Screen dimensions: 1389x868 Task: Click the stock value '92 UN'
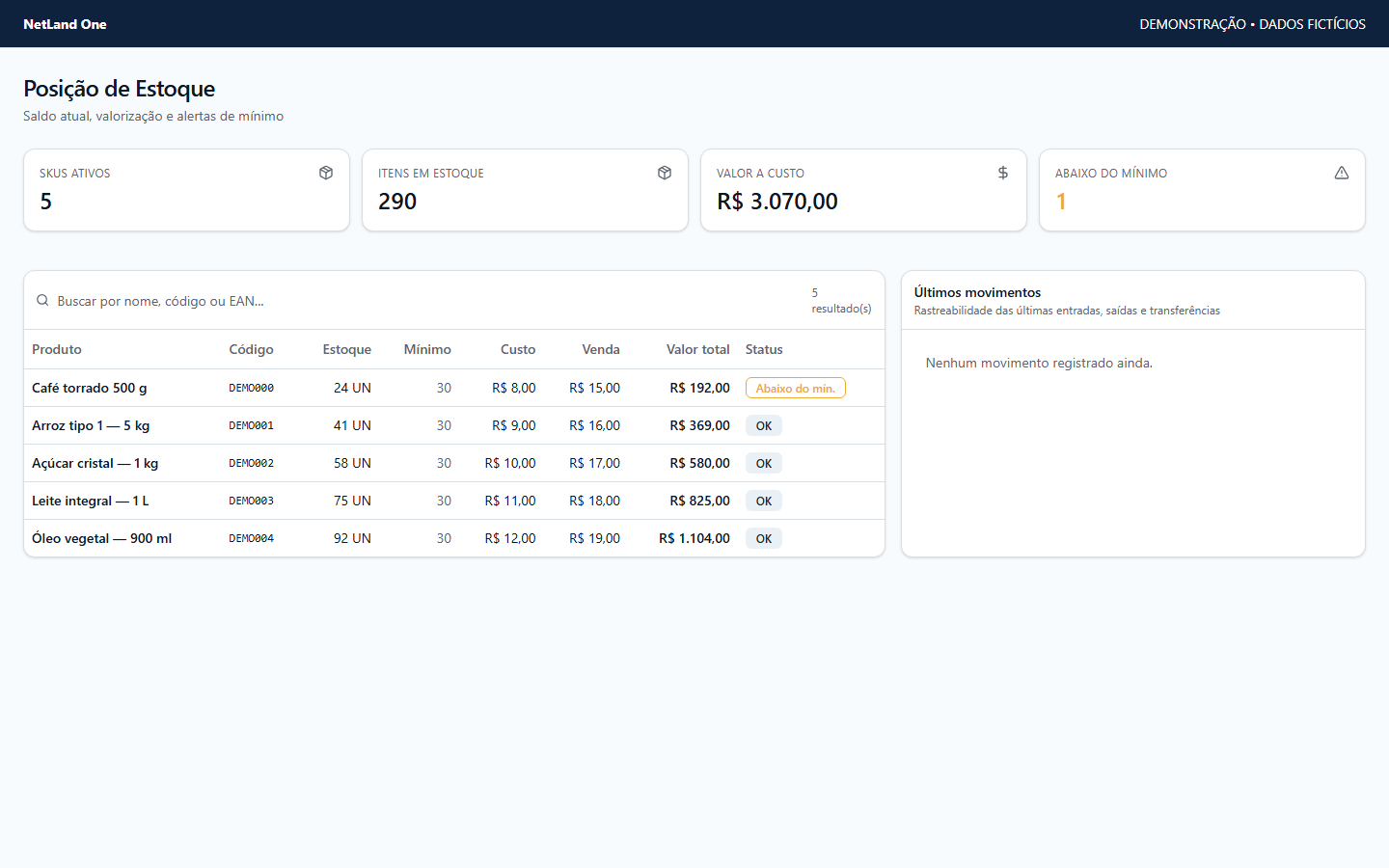[352, 538]
